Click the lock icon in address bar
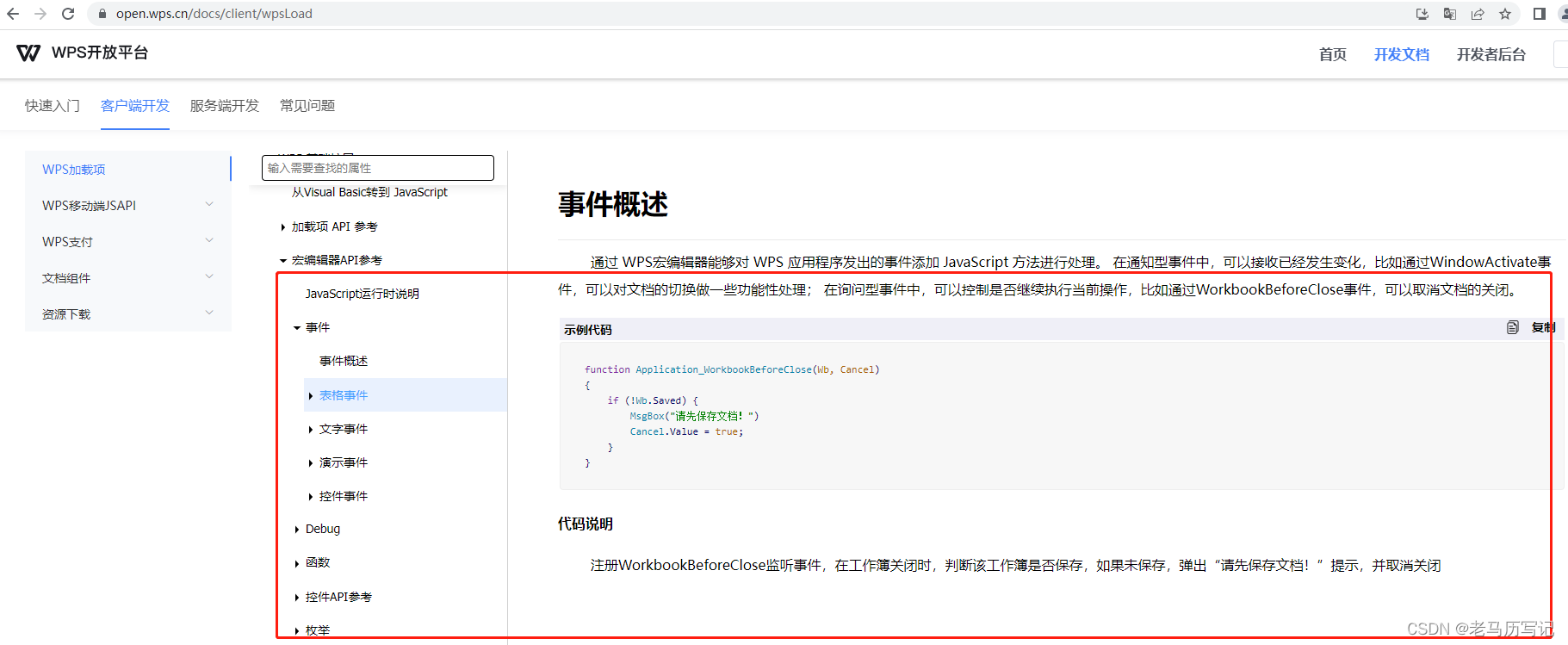The image size is (1568, 645). point(102,14)
